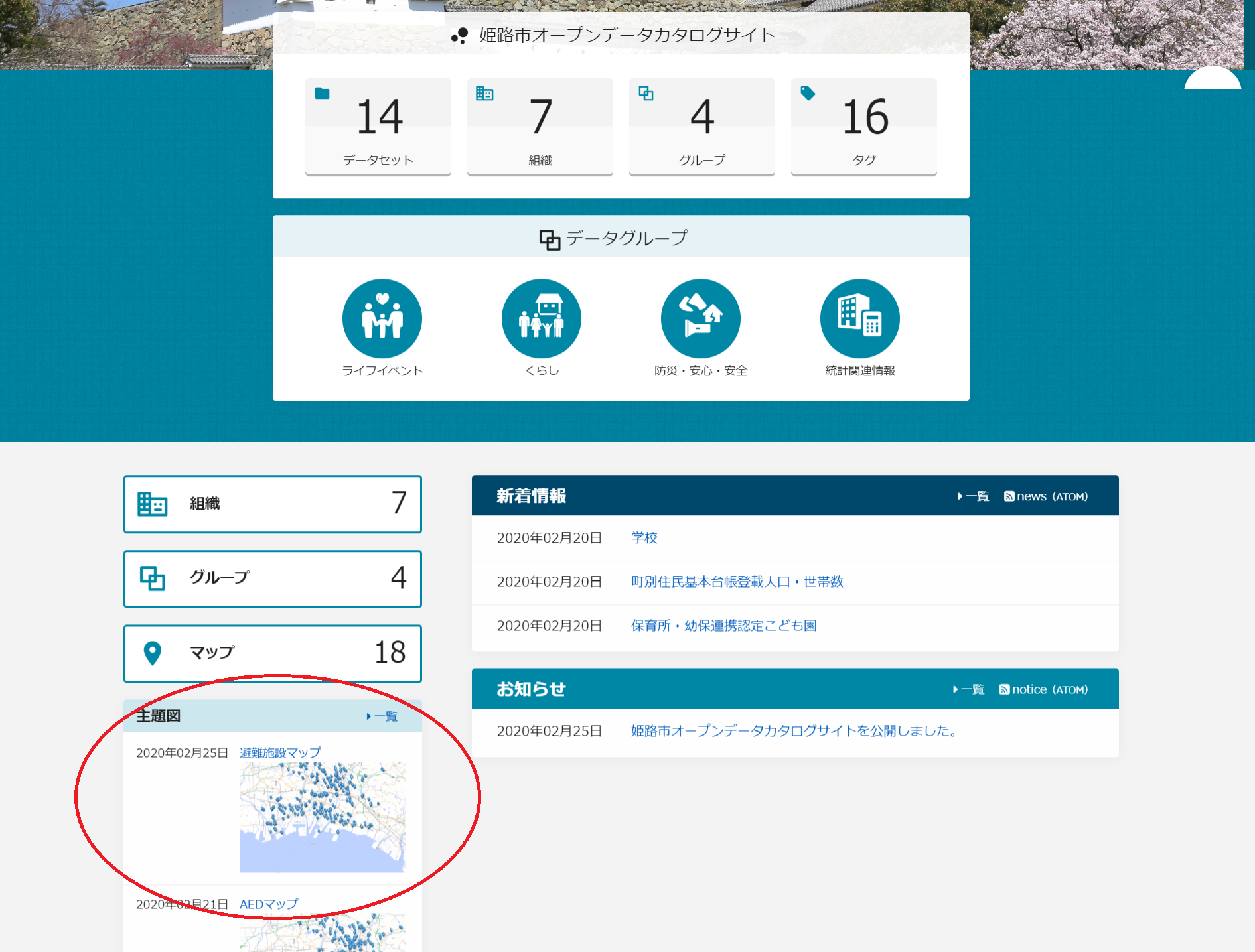Open the news (ATOM) feed link
The height and width of the screenshot is (952, 1255).
coord(1046,496)
